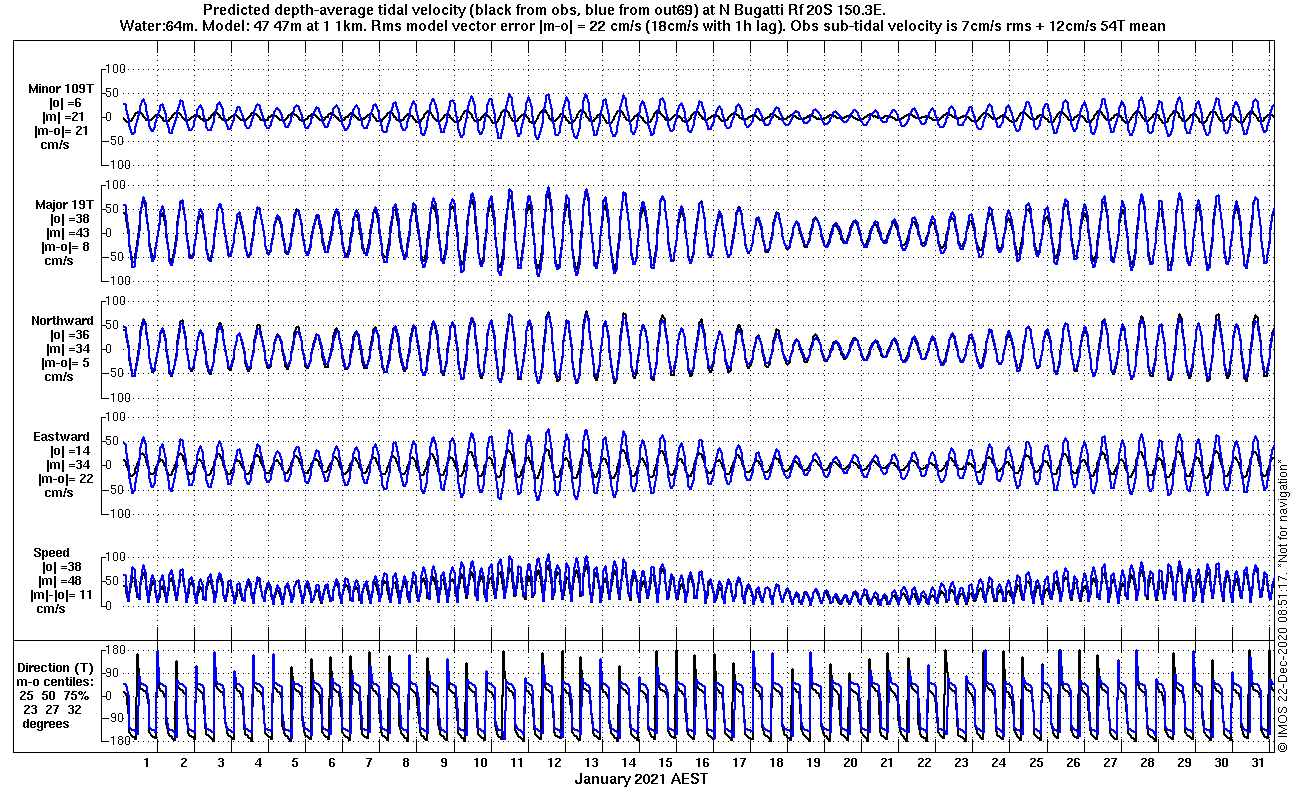Select the 'Minor 109T' panel label

pyautogui.click(x=61, y=89)
